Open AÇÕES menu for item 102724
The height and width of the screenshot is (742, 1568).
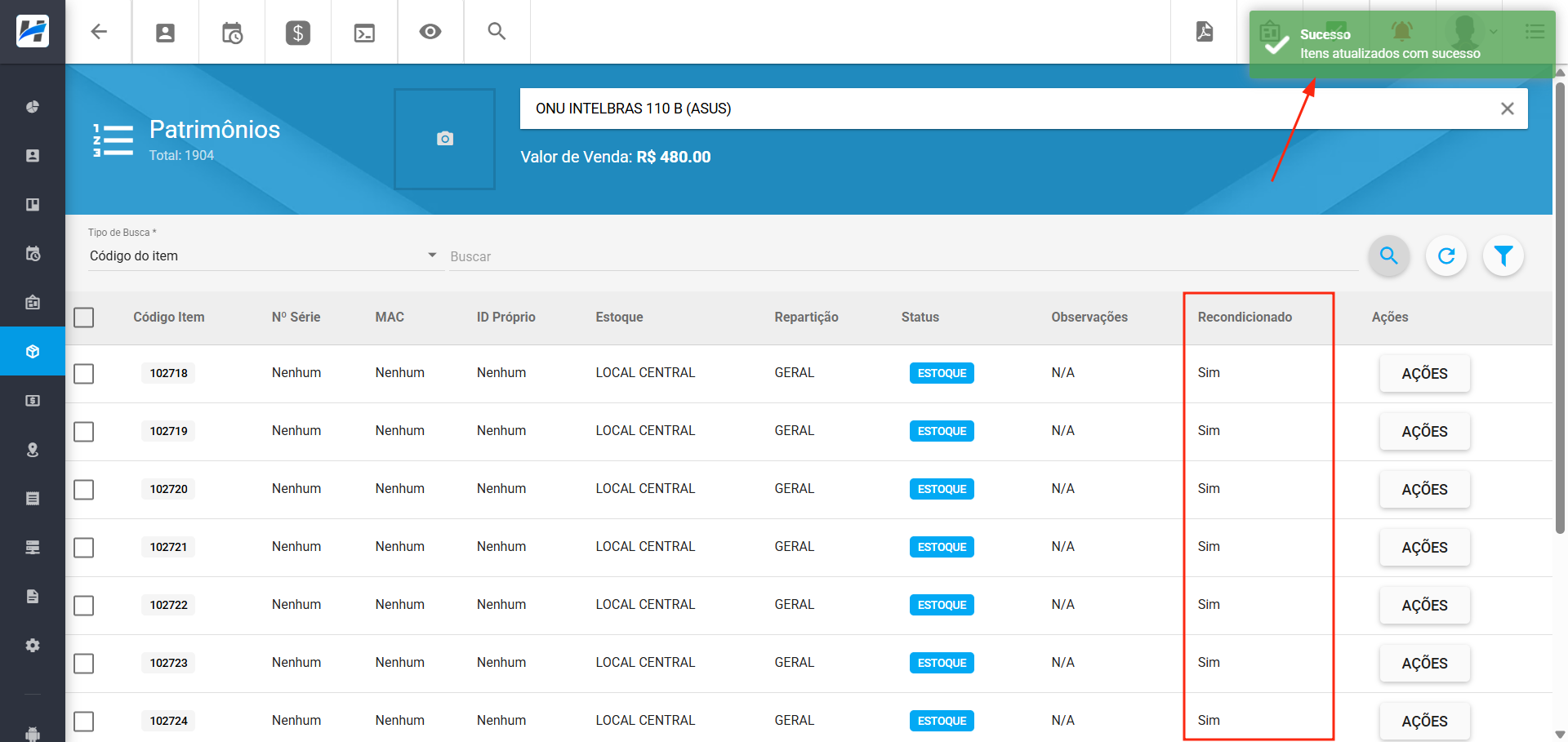coord(1425,722)
